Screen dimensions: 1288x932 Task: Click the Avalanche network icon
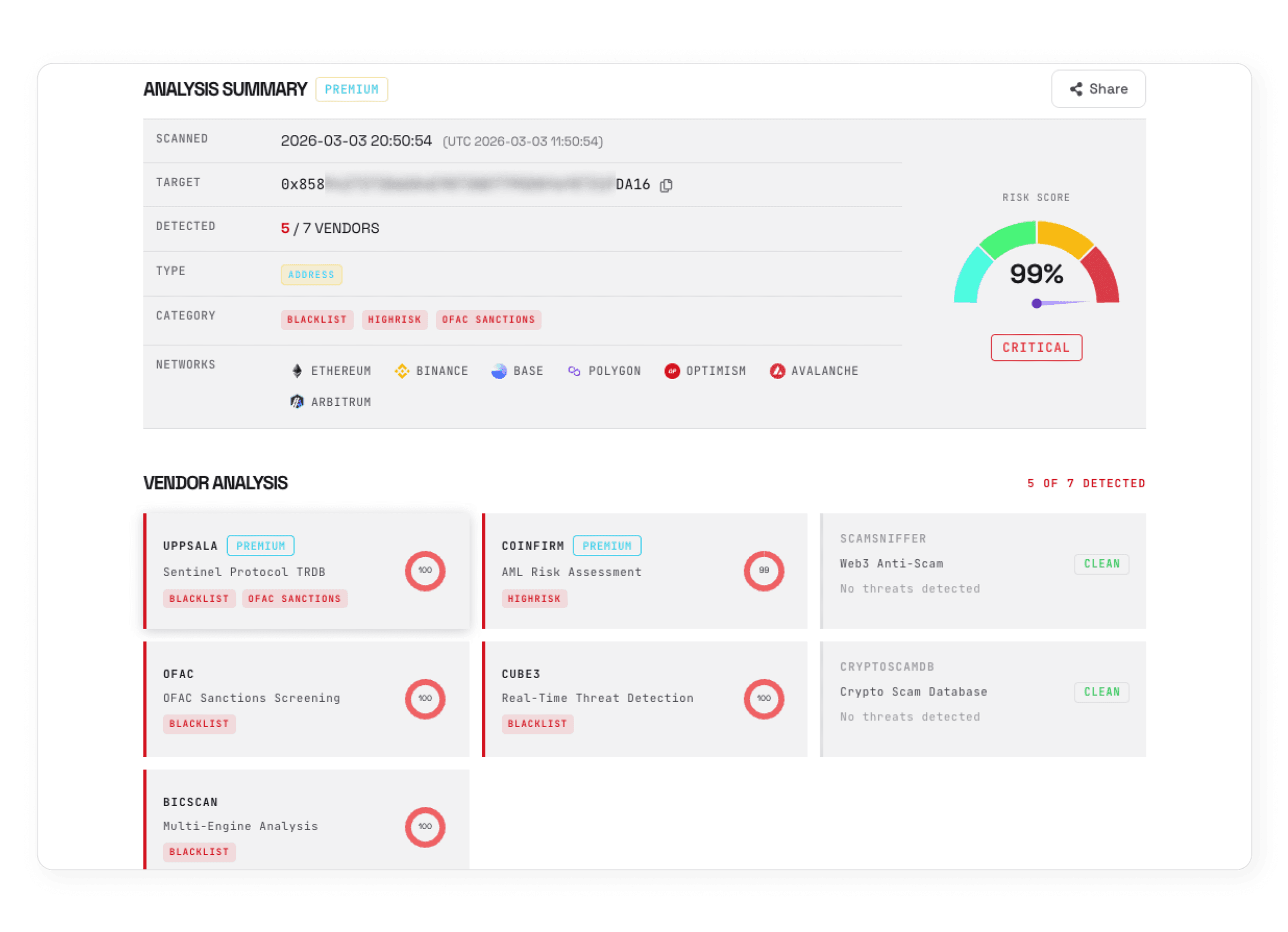[x=778, y=371]
